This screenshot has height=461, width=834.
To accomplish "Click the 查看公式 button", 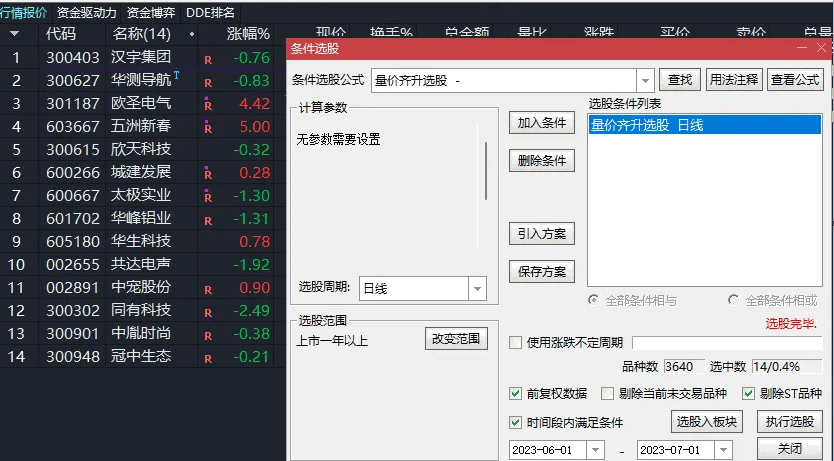I will point(795,80).
